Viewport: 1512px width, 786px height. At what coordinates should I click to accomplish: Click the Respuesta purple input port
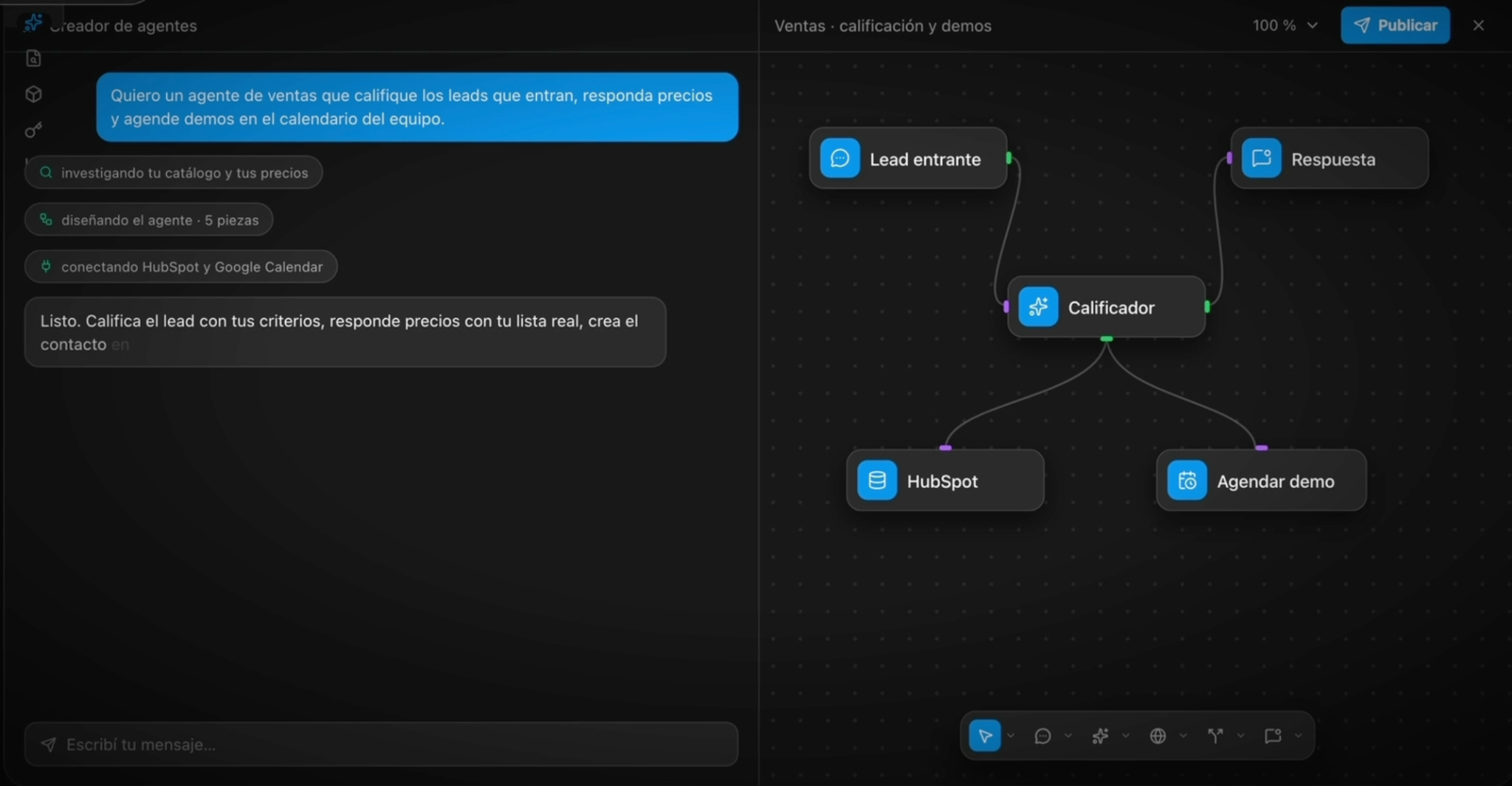coord(1229,158)
